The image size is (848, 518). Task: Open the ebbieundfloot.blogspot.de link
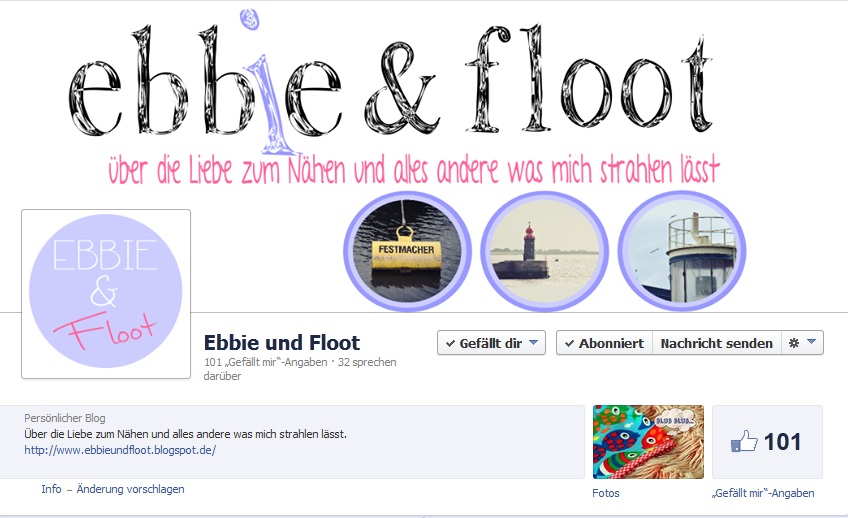120,450
